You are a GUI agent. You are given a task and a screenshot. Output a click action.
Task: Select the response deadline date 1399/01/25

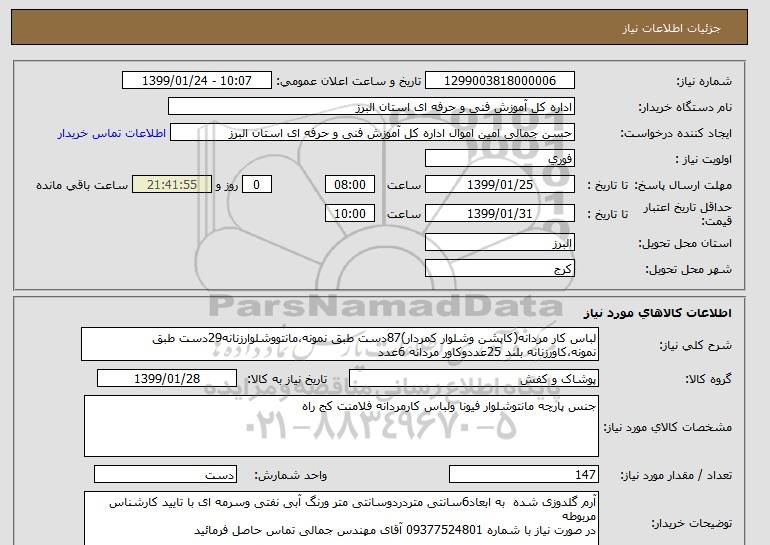[x=499, y=185]
